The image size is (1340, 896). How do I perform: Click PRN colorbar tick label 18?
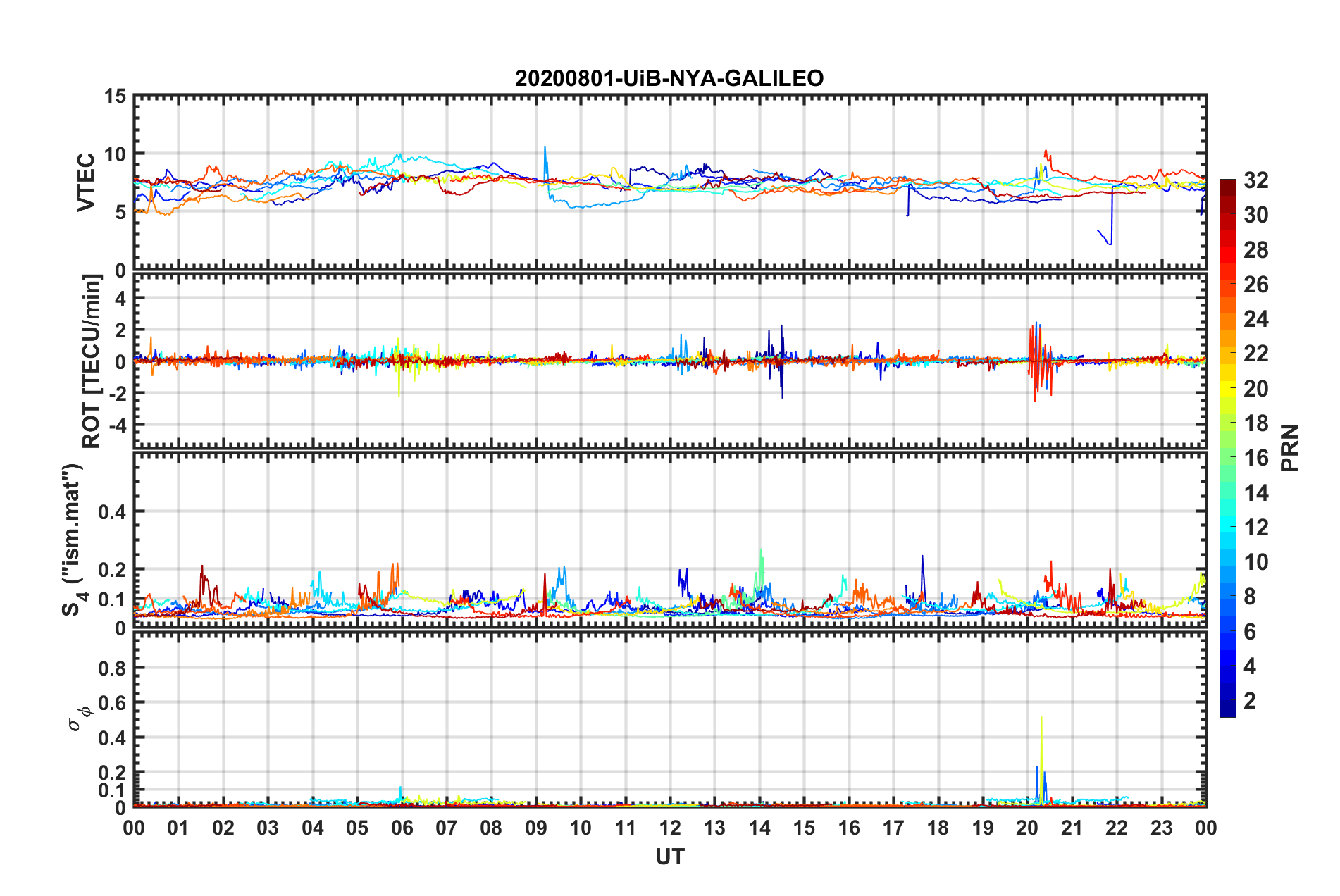click(x=1256, y=423)
